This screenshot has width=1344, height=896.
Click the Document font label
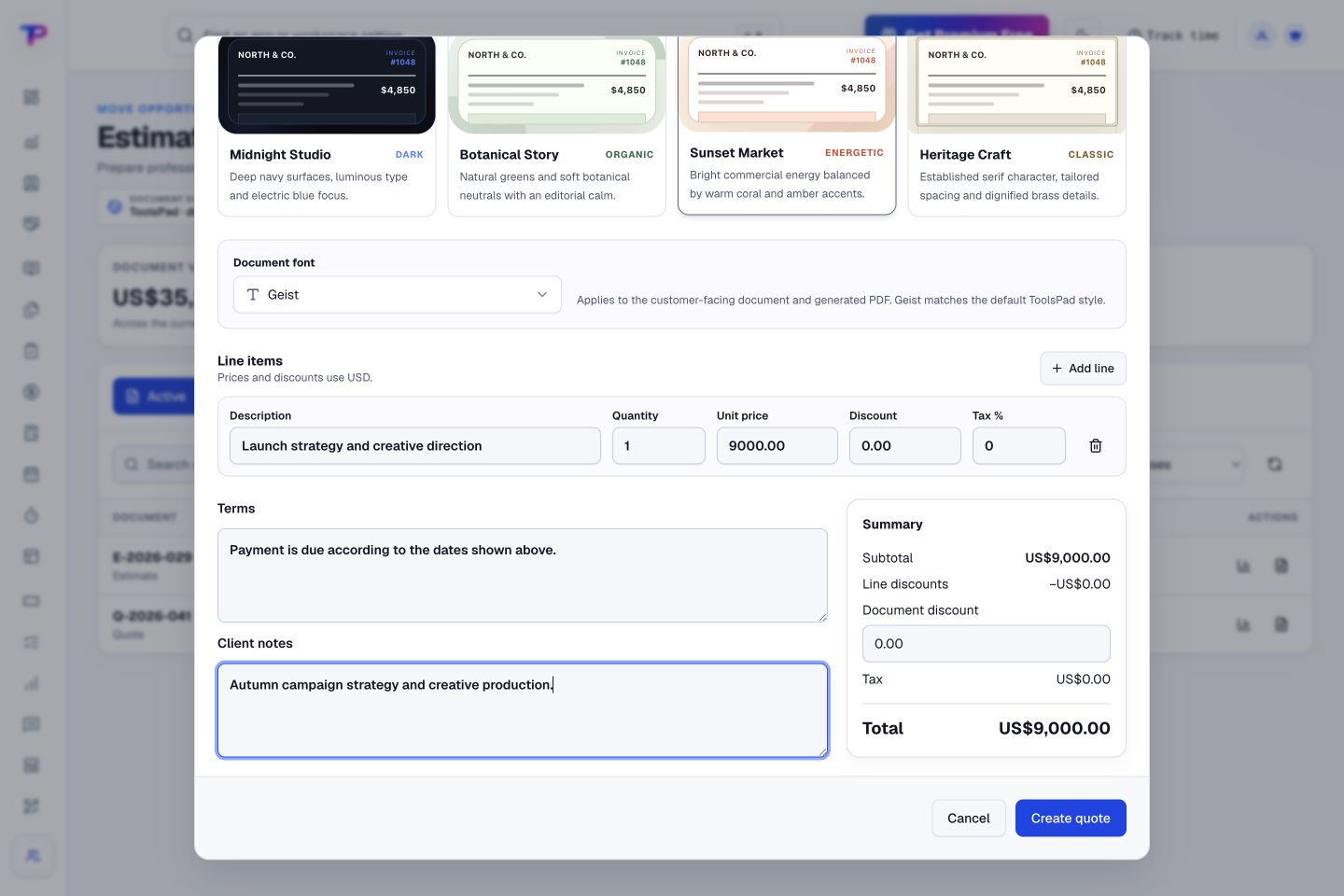point(274,263)
